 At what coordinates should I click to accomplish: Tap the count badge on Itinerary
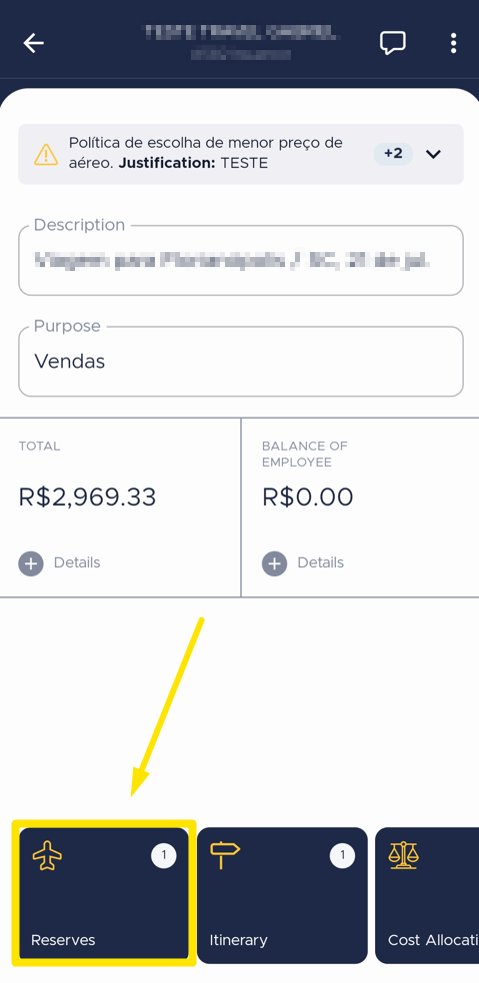342,855
